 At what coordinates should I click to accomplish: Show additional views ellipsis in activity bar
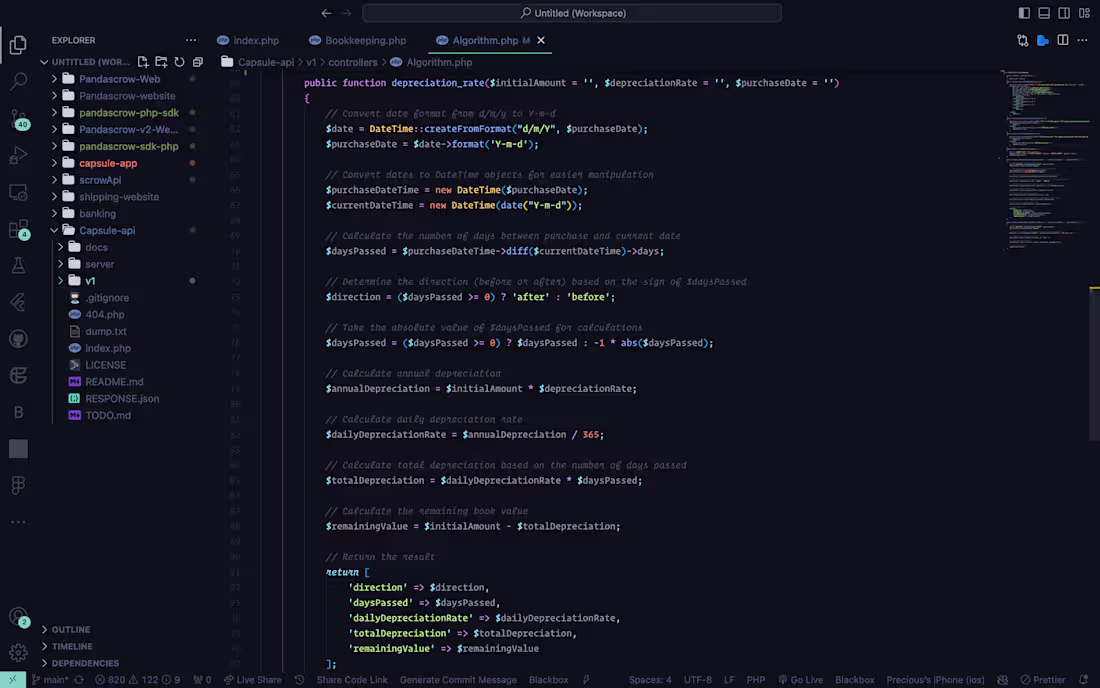coord(18,522)
